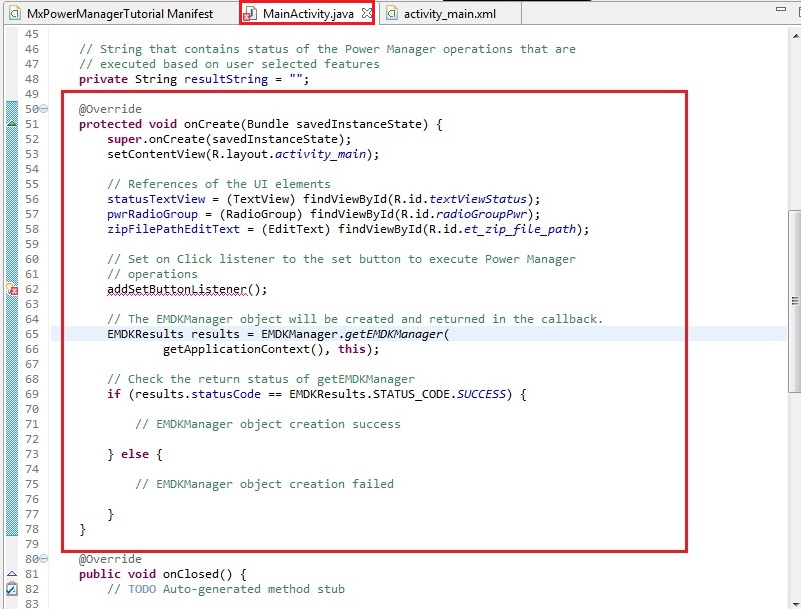Viewport: 801px width, 609px height.
Task: Click the error quick-fix marker on line 62
Action: point(11,289)
